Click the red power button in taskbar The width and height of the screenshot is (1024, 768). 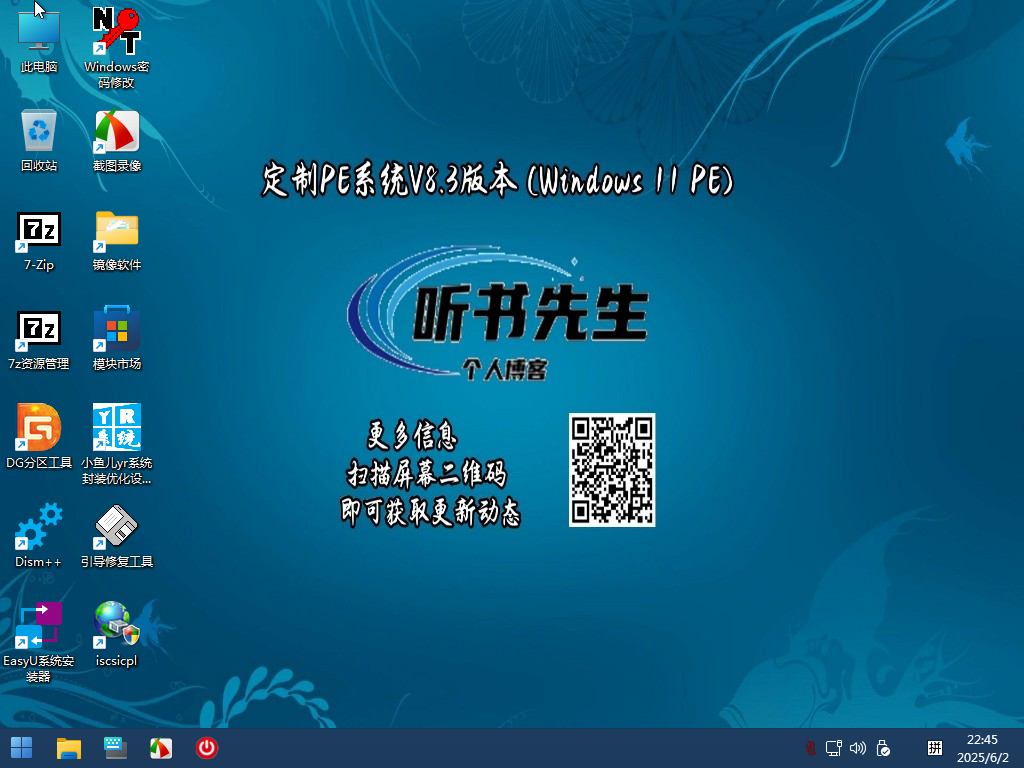click(x=207, y=748)
